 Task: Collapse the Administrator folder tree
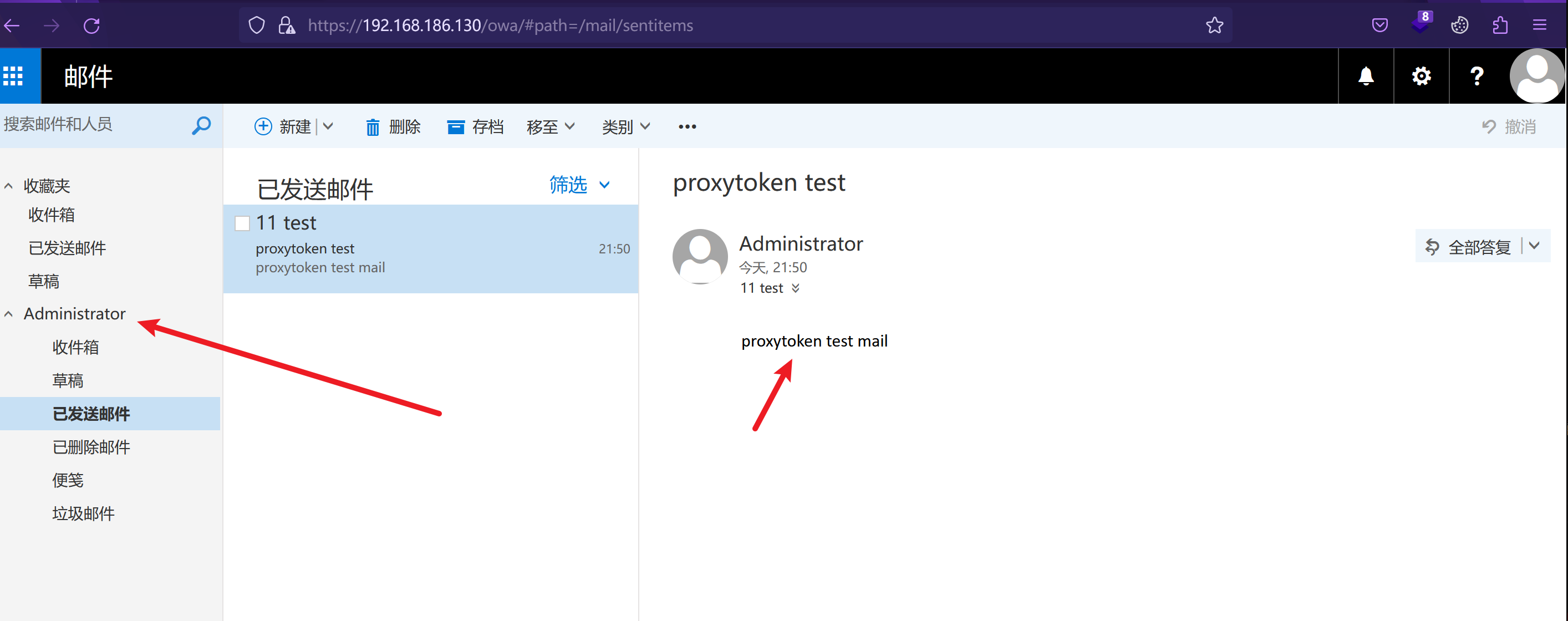[8, 314]
